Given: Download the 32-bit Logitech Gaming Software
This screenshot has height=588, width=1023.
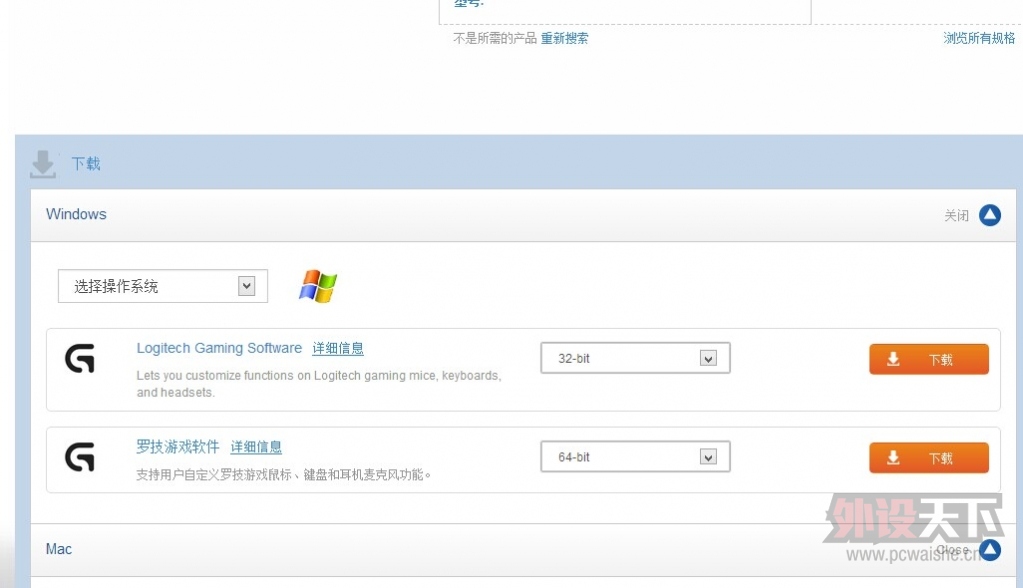Looking at the screenshot, I should click(929, 359).
